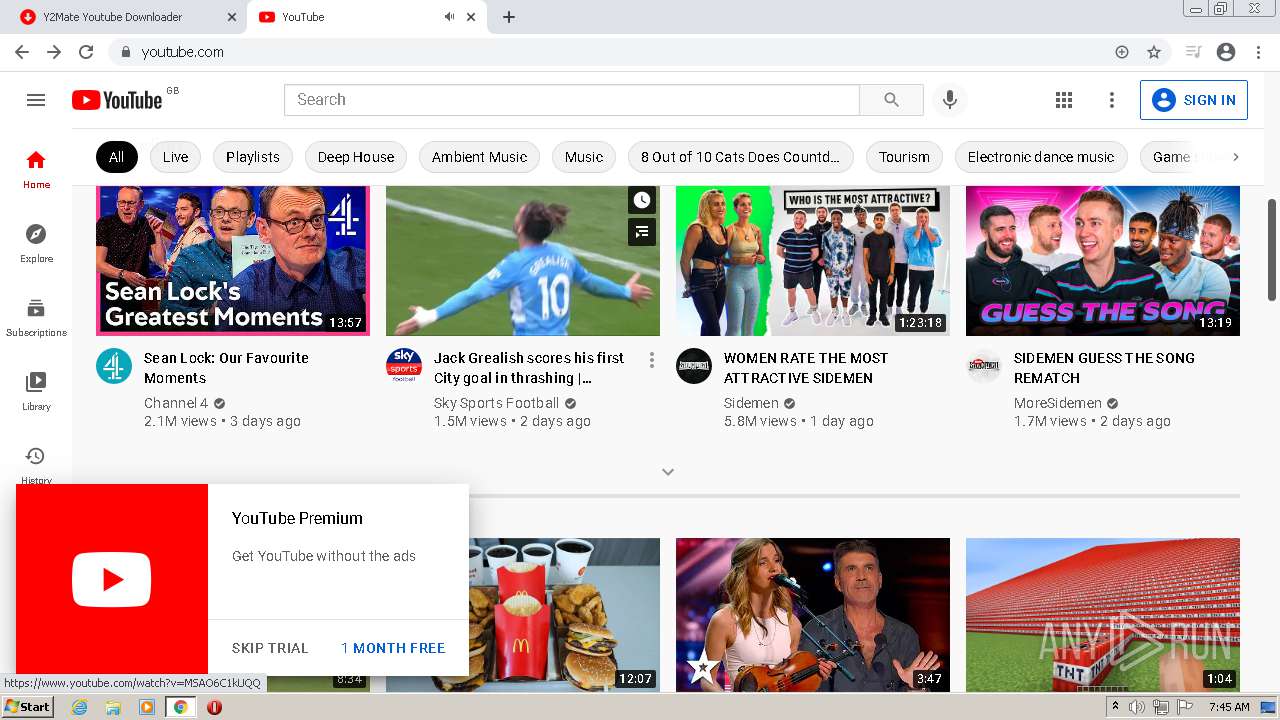Reload the current page
Screen dimensions: 1280x720
[86, 52]
